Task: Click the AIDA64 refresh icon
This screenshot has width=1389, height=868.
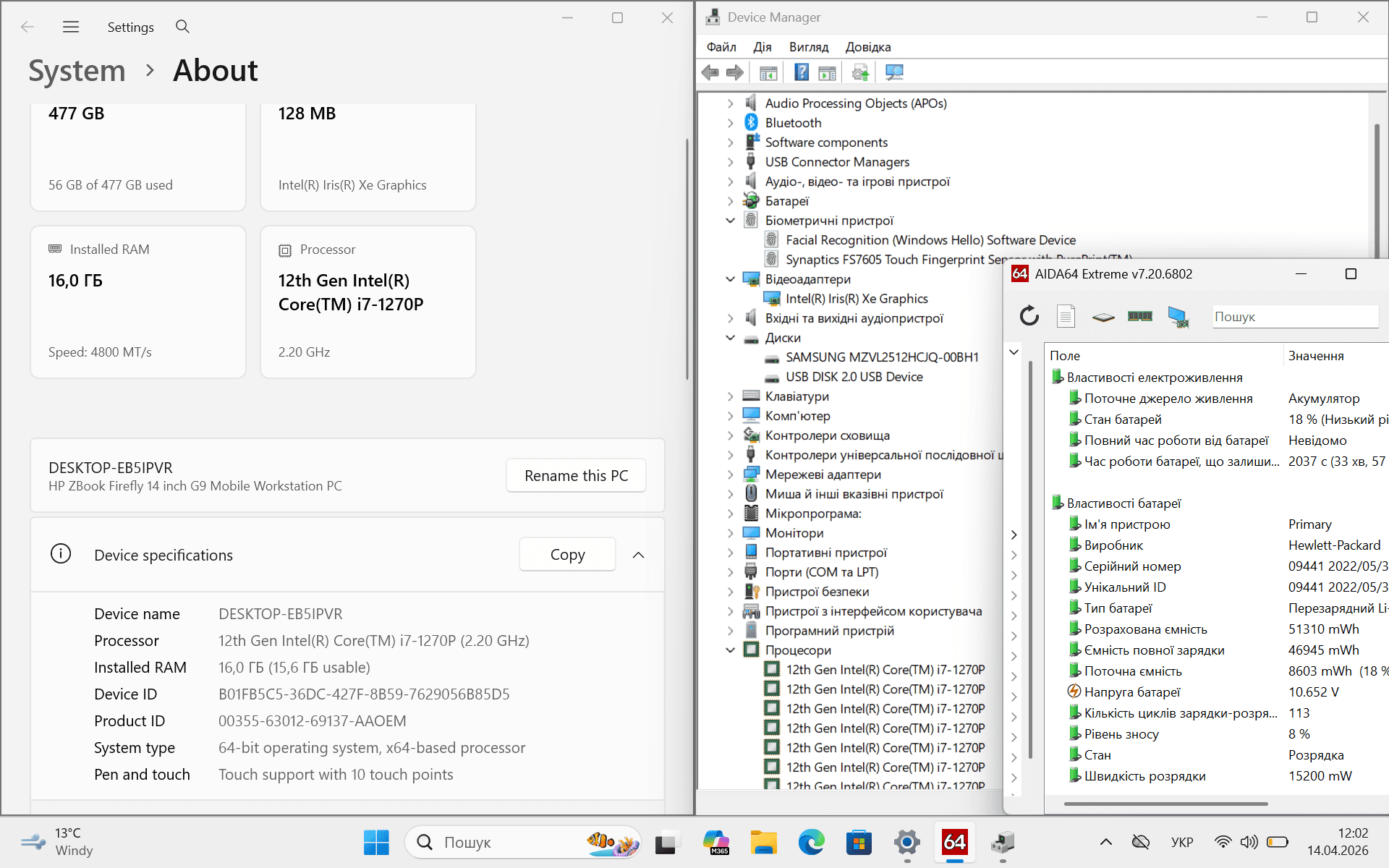Action: tap(1029, 316)
